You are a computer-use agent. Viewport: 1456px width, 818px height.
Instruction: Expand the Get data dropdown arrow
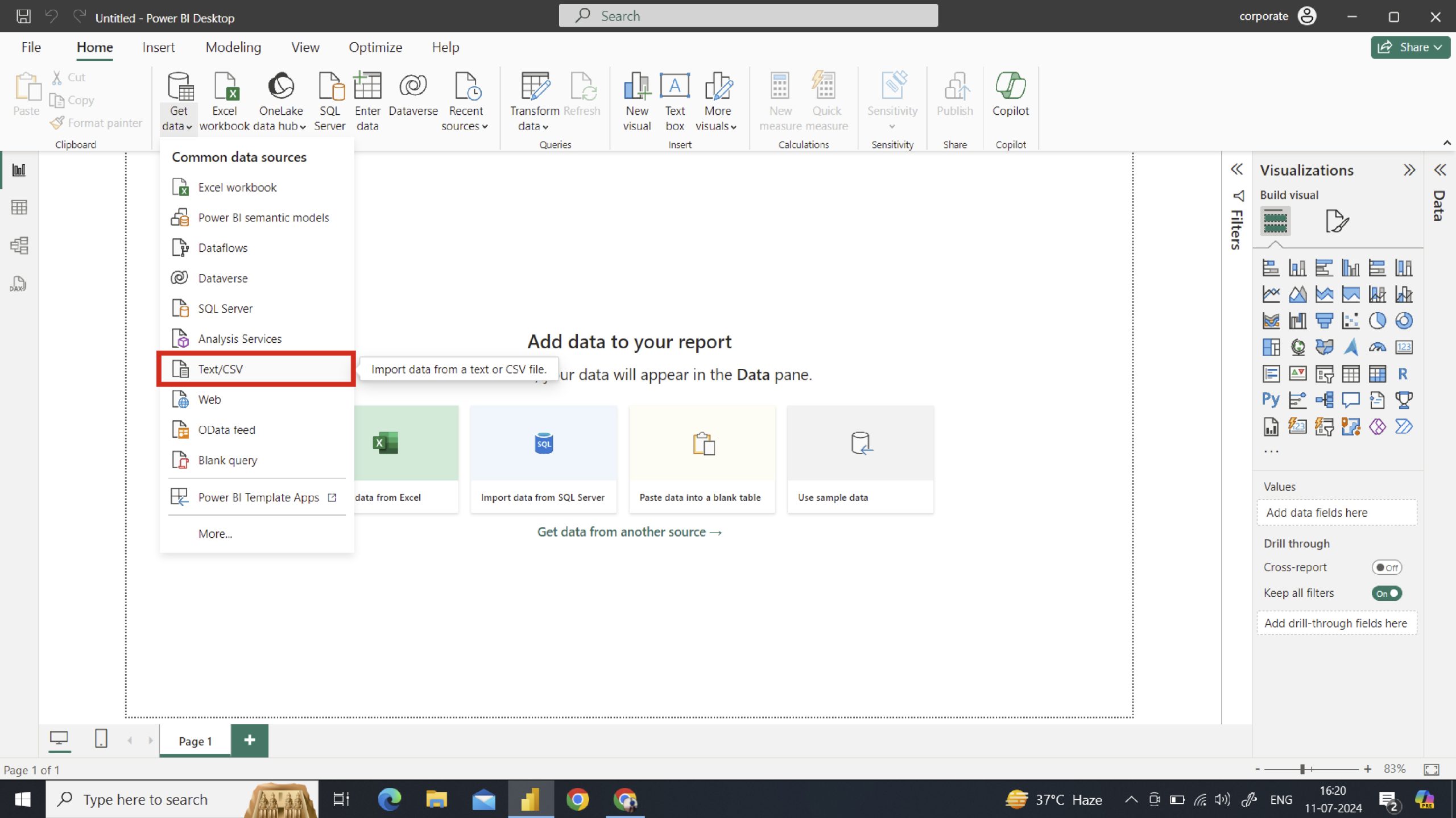point(189,127)
